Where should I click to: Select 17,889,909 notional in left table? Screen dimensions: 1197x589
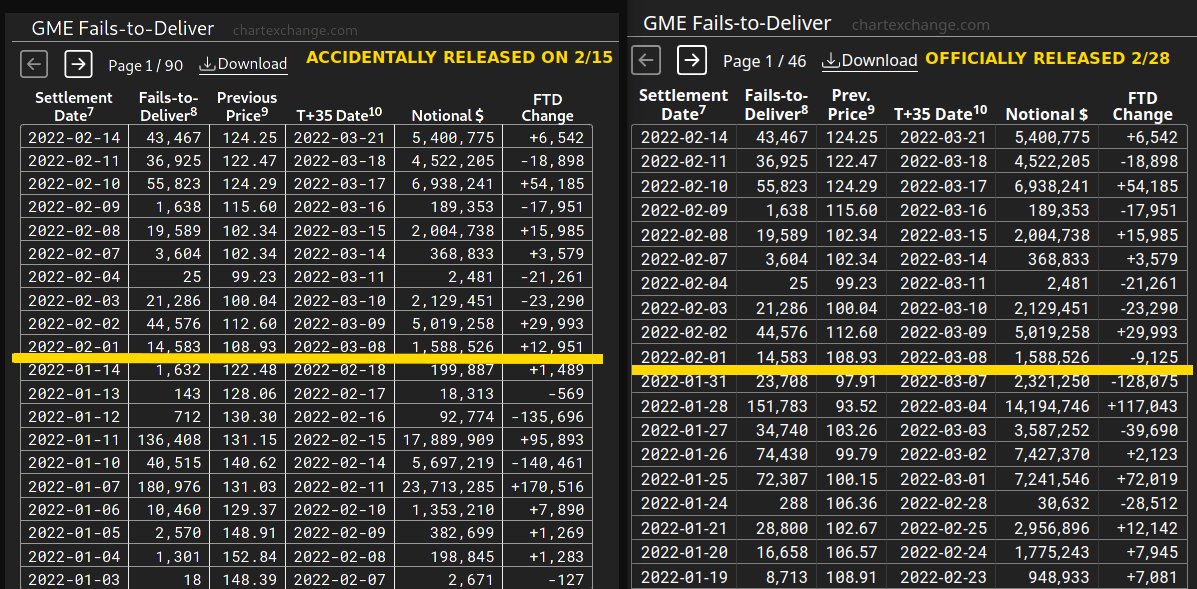coord(446,439)
